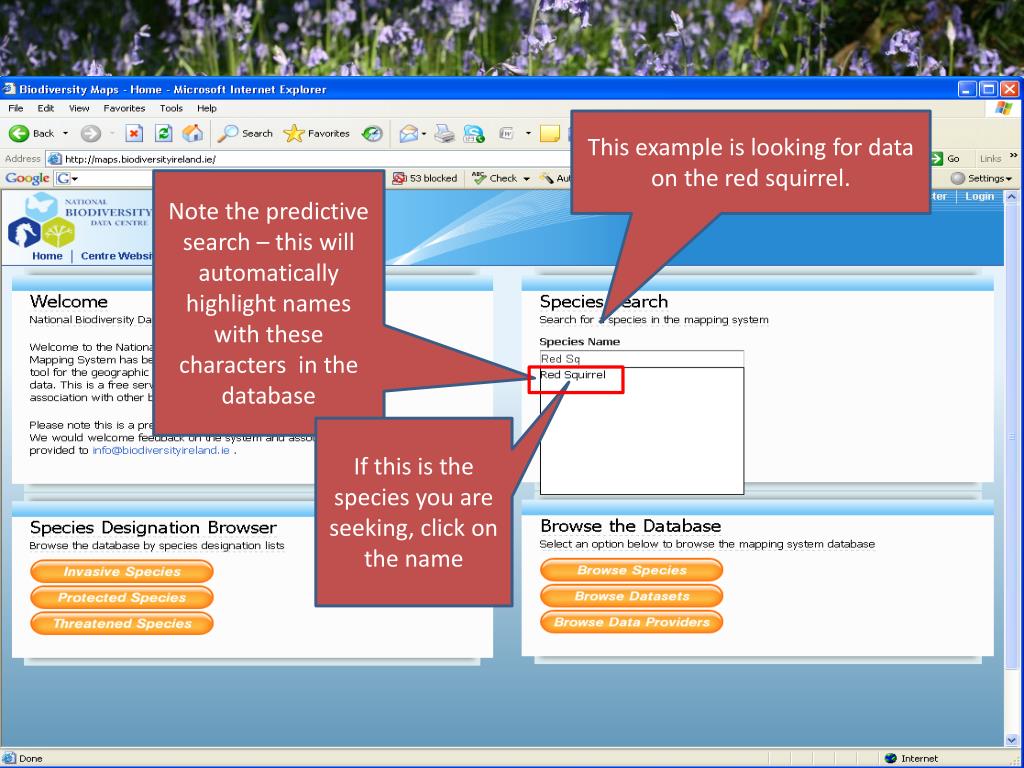1024x768 pixels.
Task: Expand the Check spelling dropdown arrow
Action: click(x=526, y=178)
